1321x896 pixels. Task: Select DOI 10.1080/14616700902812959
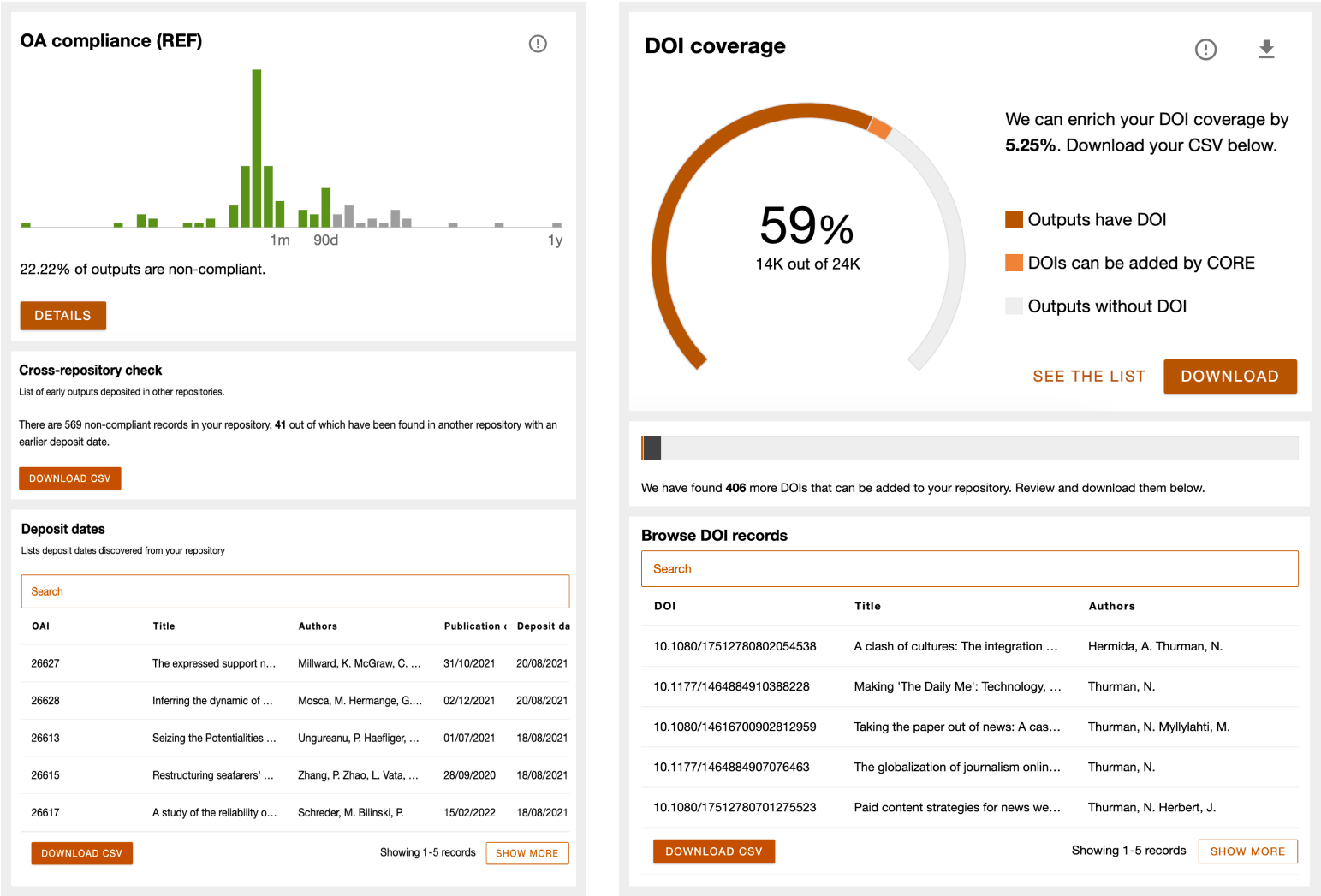[735, 727]
